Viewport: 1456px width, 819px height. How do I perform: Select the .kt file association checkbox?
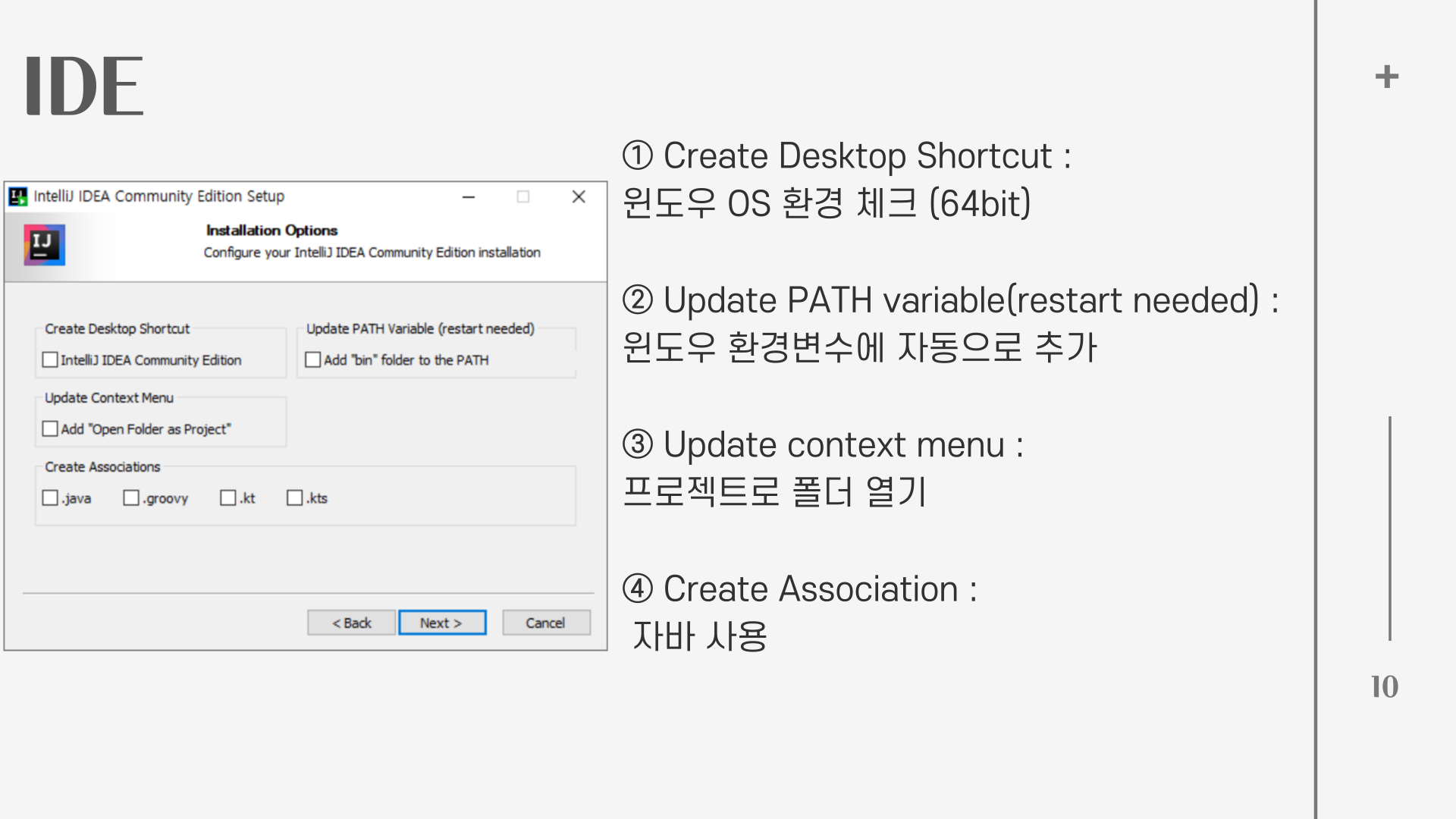(227, 497)
